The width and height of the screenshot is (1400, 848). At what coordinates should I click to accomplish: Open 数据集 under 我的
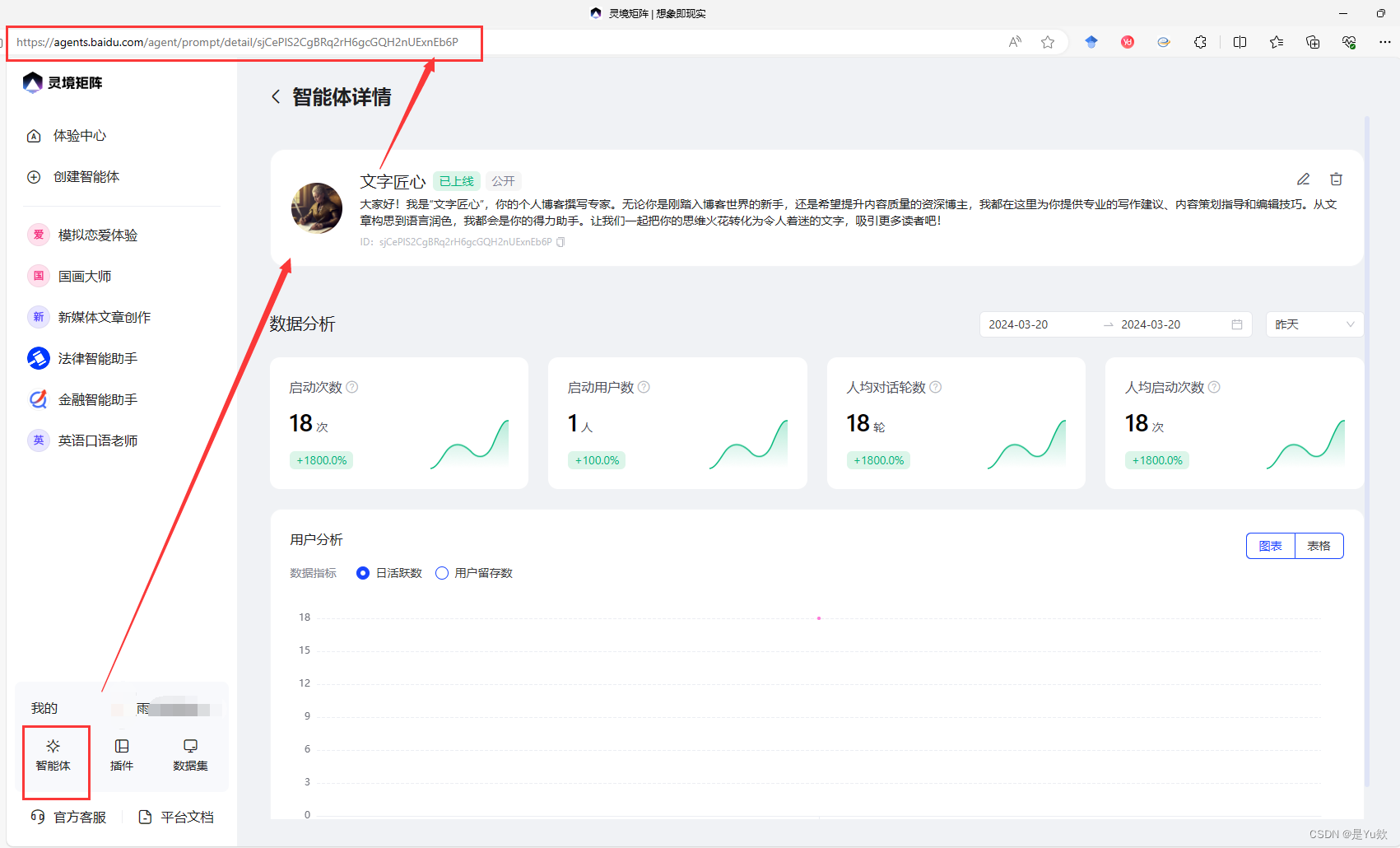190,755
